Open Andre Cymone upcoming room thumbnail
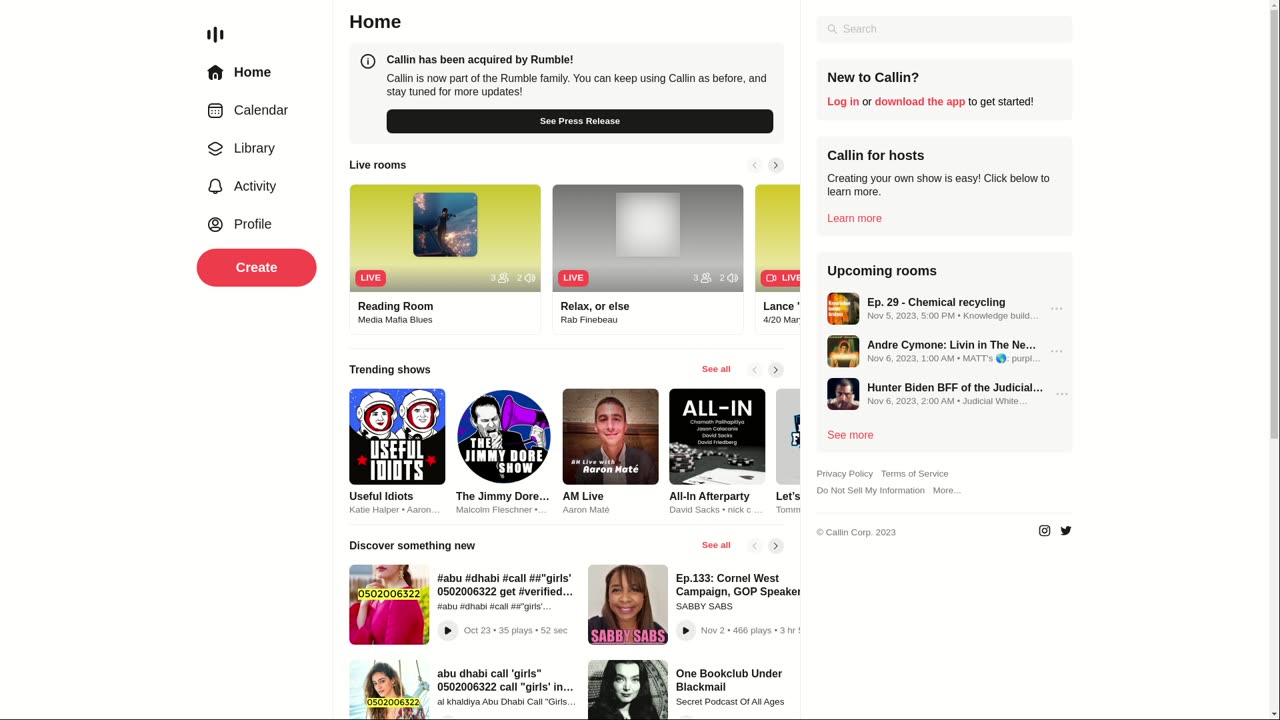The width and height of the screenshot is (1280, 720). click(843, 351)
